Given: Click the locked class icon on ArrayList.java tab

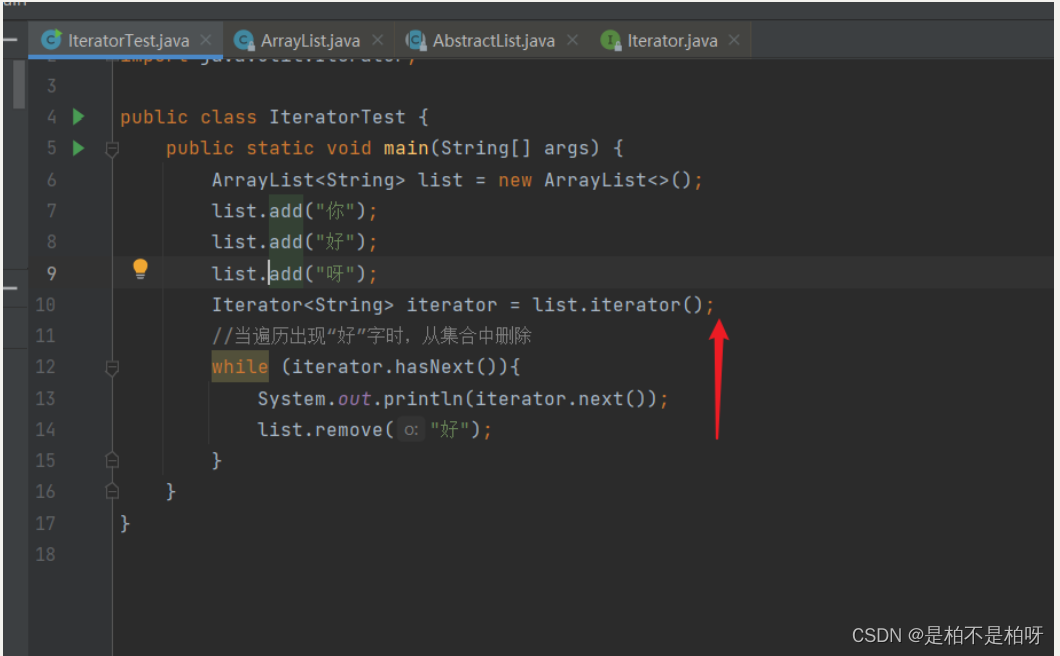Looking at the screenshot, I should pyautogui.click(x=243, y=40).
